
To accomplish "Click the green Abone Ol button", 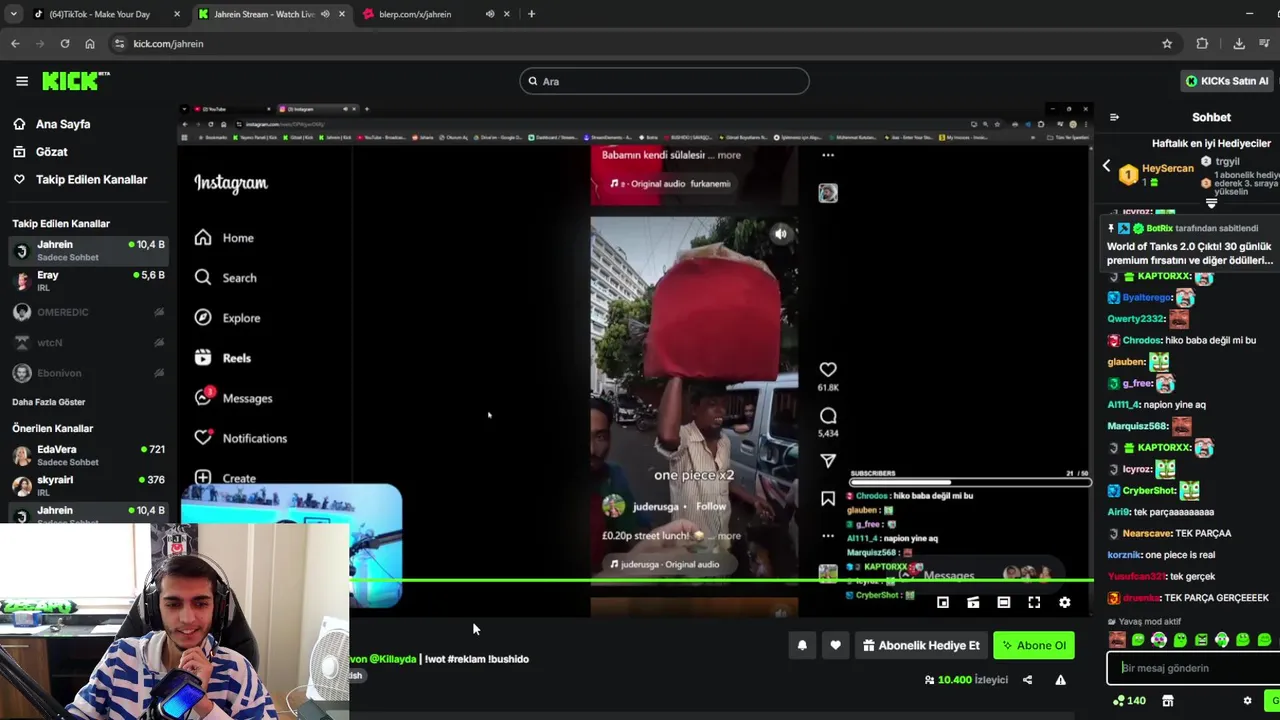I will pos(1034,646).
